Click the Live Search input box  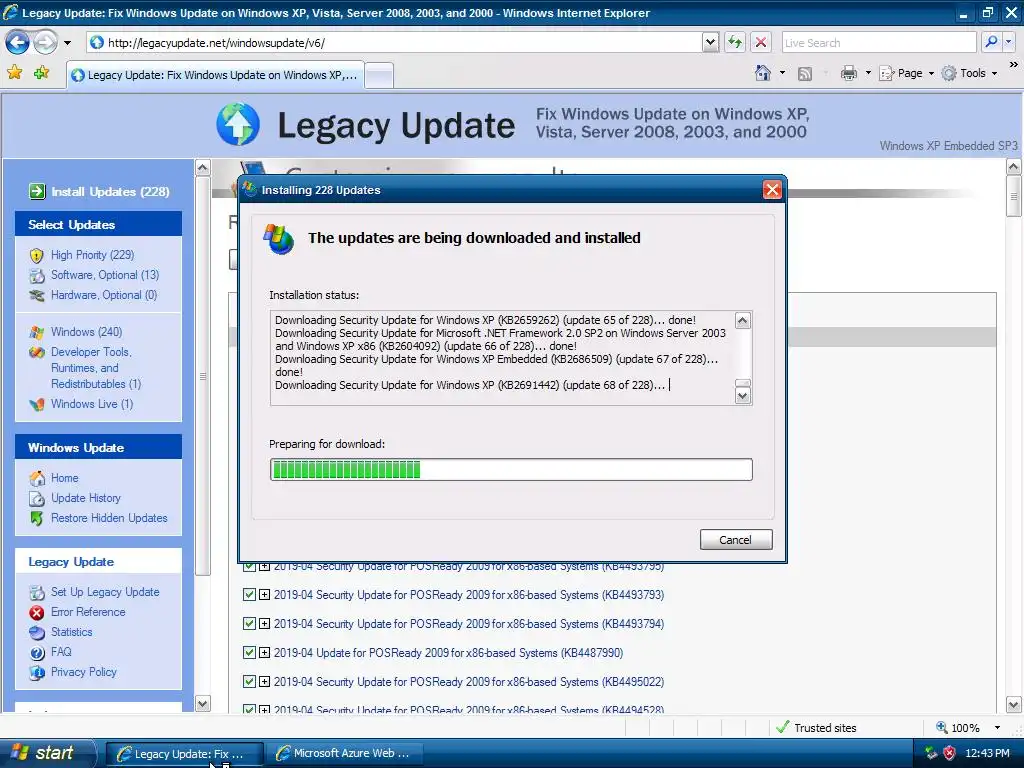(x=878, y=42)
